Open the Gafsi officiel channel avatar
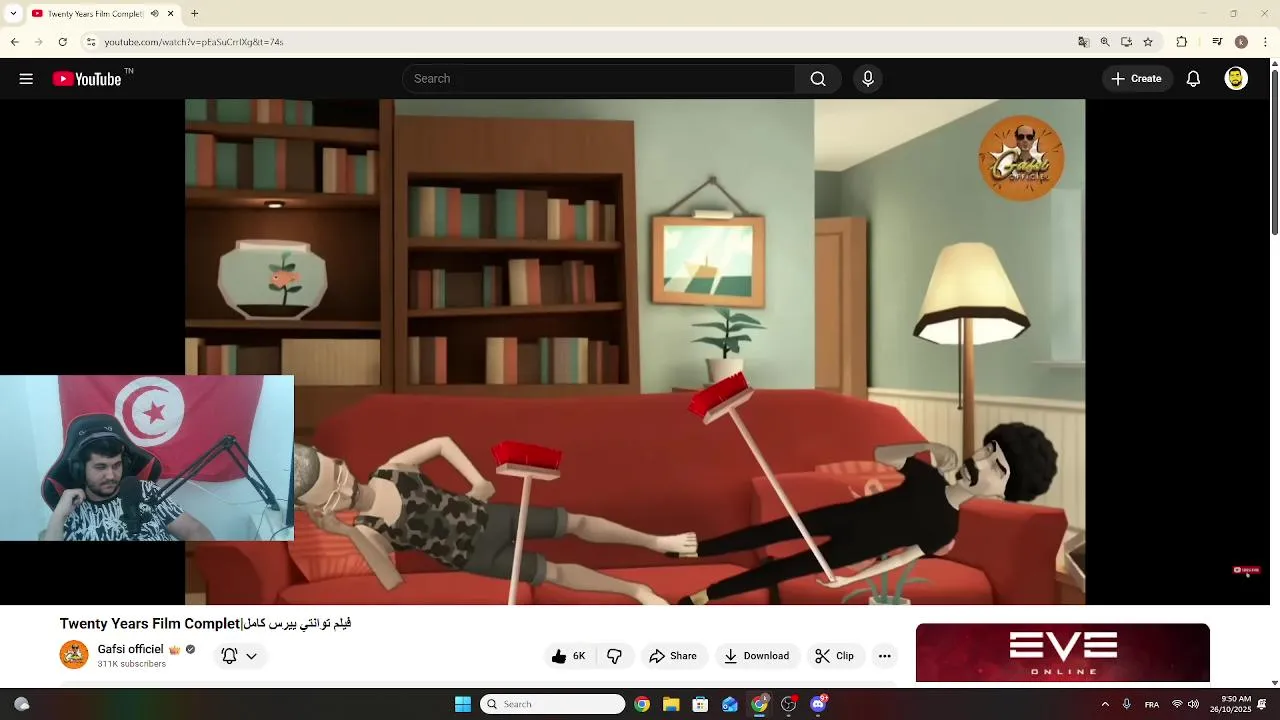The image size is (1280, 720). (x=74, y=655)
